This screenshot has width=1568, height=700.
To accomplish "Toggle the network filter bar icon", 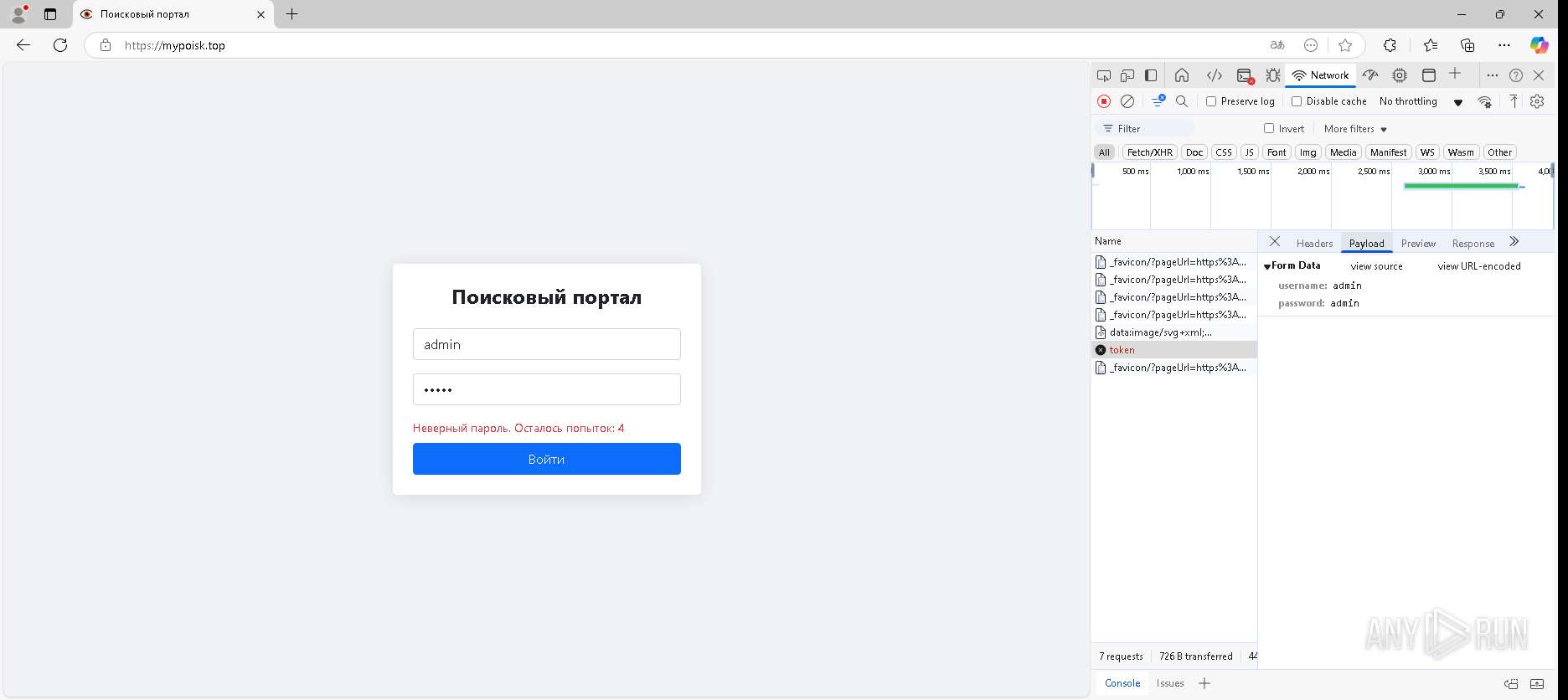I will (1158, 100).
